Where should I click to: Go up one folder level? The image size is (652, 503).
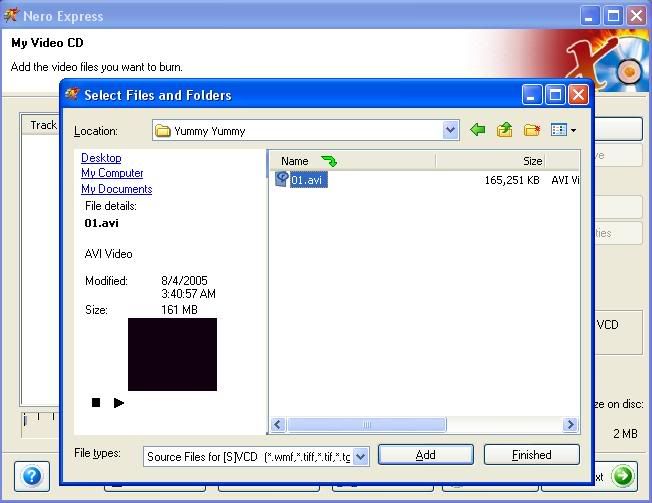point(504,130)
